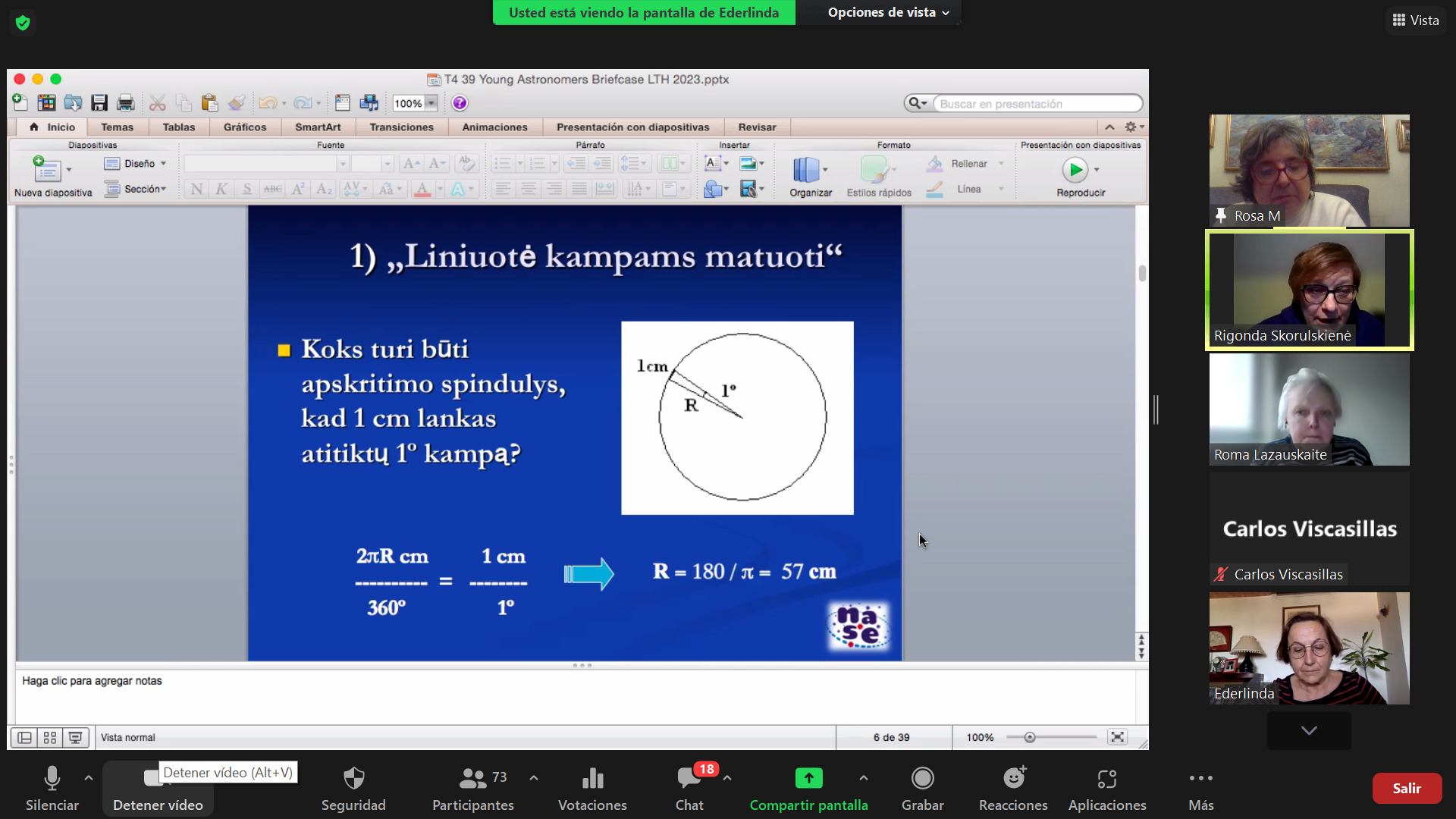Viewport: 1456px width, 819px height.
Task: Click the open file folder icon
Action: click(73, 102)
